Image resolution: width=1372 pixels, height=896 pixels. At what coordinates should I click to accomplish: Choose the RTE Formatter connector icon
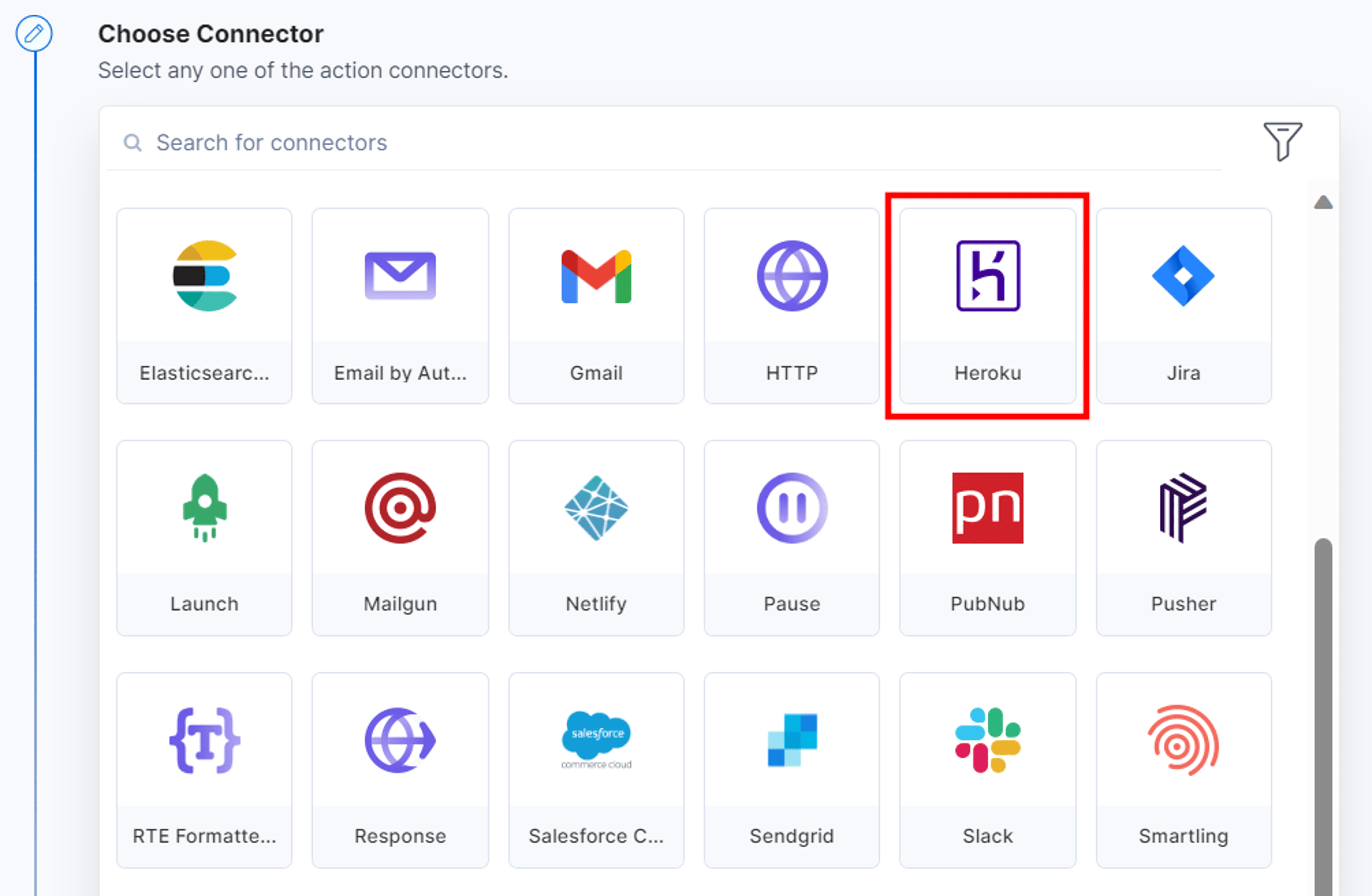coord(205,740)
